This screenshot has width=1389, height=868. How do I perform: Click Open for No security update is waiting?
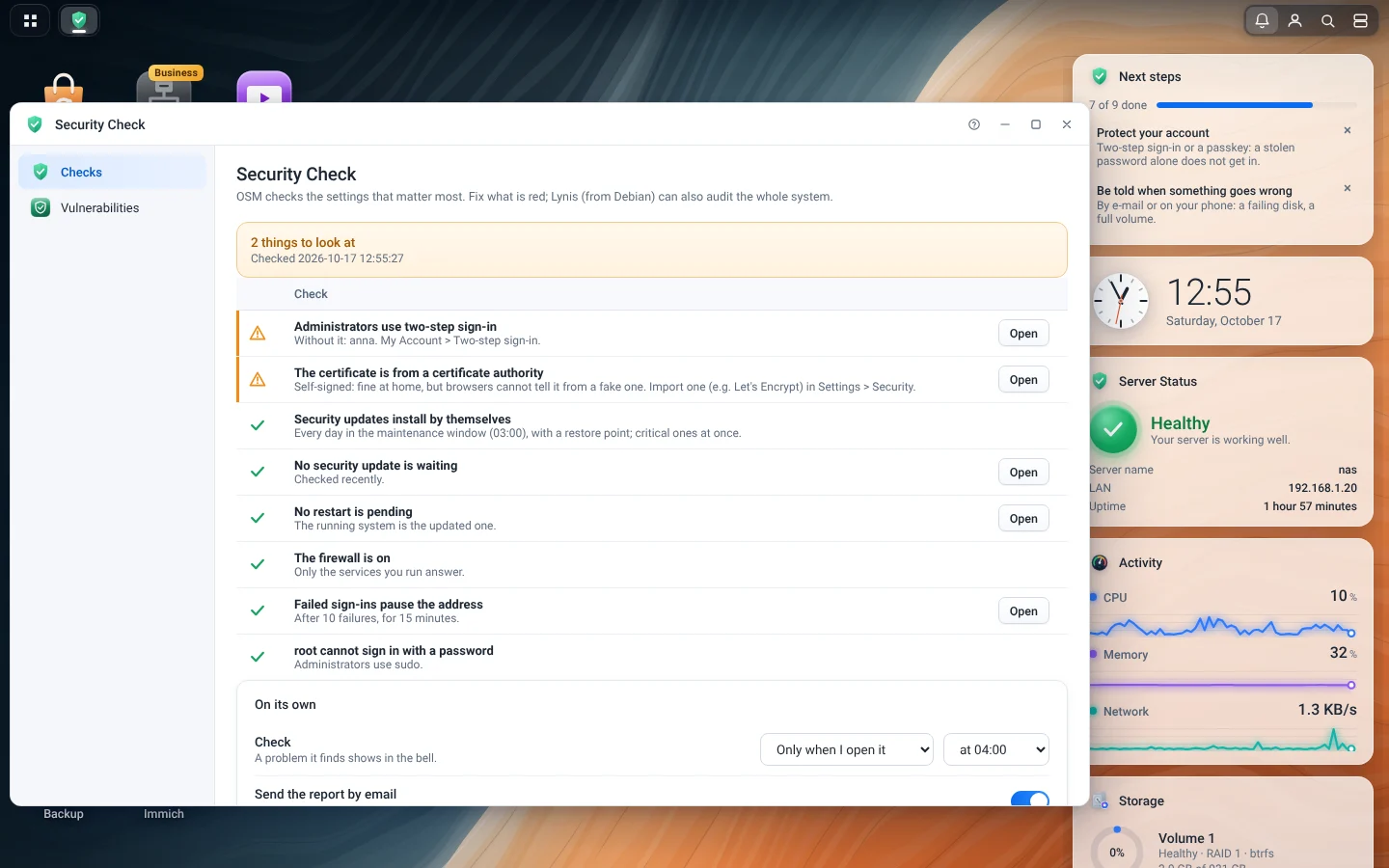point(1023,473)
